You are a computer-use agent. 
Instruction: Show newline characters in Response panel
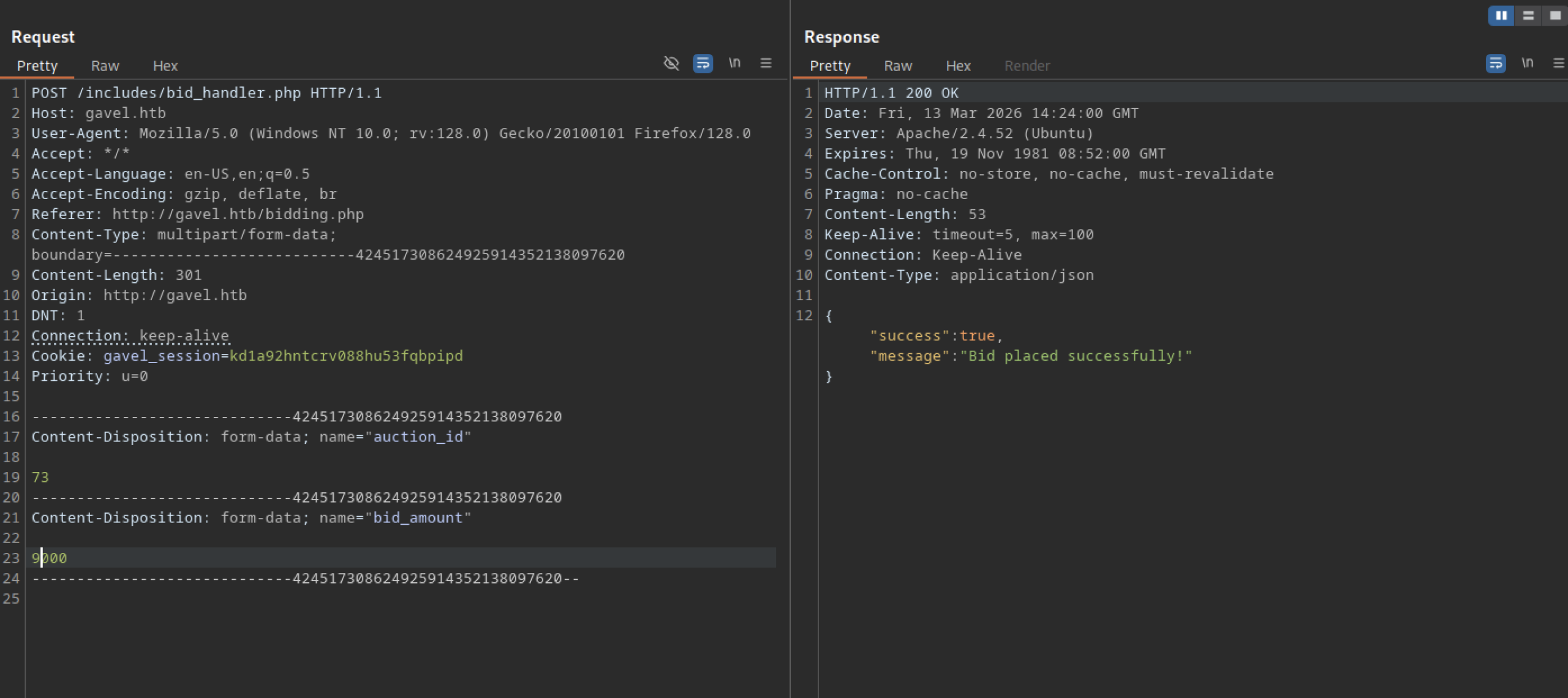tap(1528, 63)
